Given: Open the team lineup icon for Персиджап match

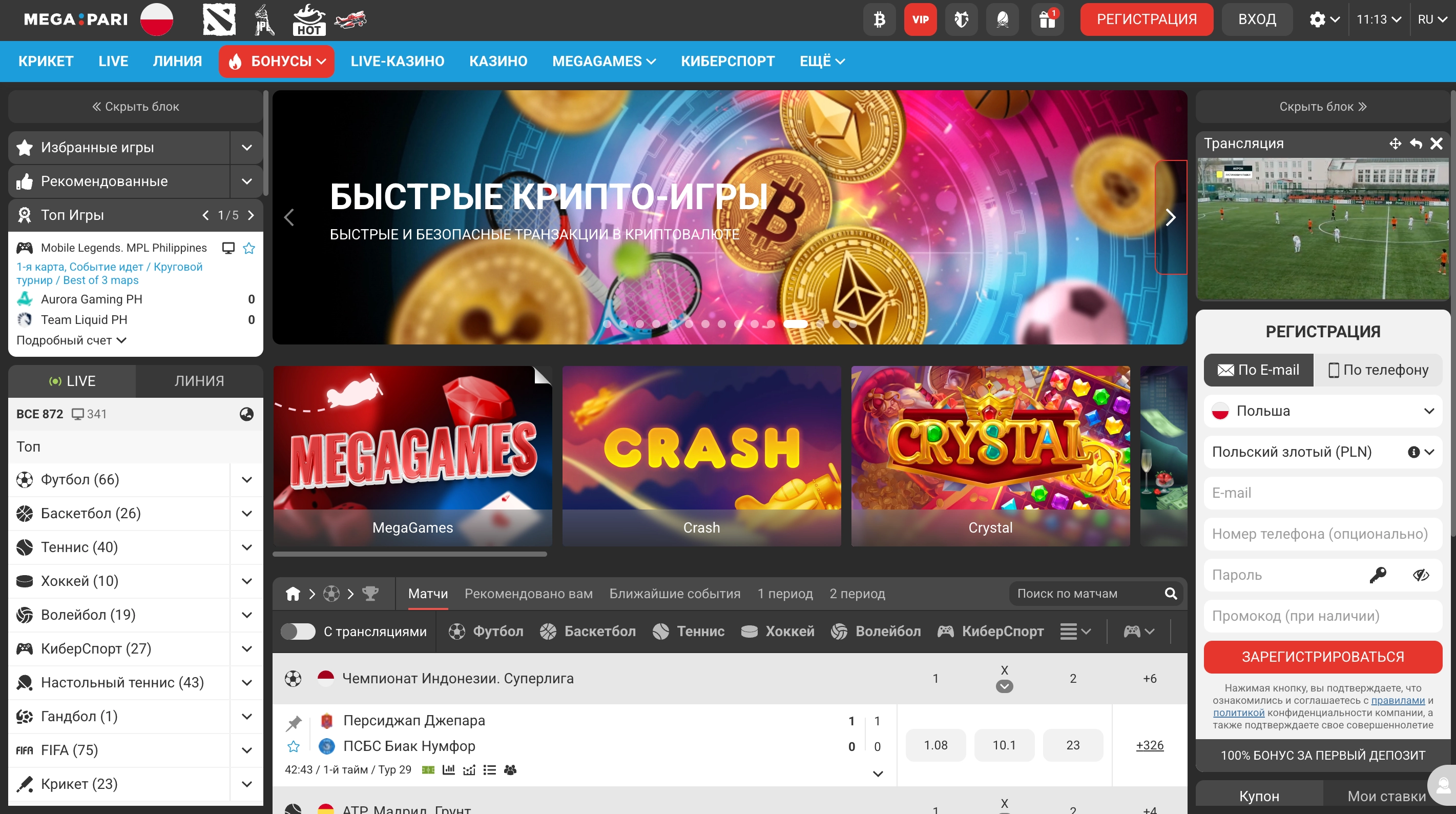Looking at the screenshot, I should [510, 770].
